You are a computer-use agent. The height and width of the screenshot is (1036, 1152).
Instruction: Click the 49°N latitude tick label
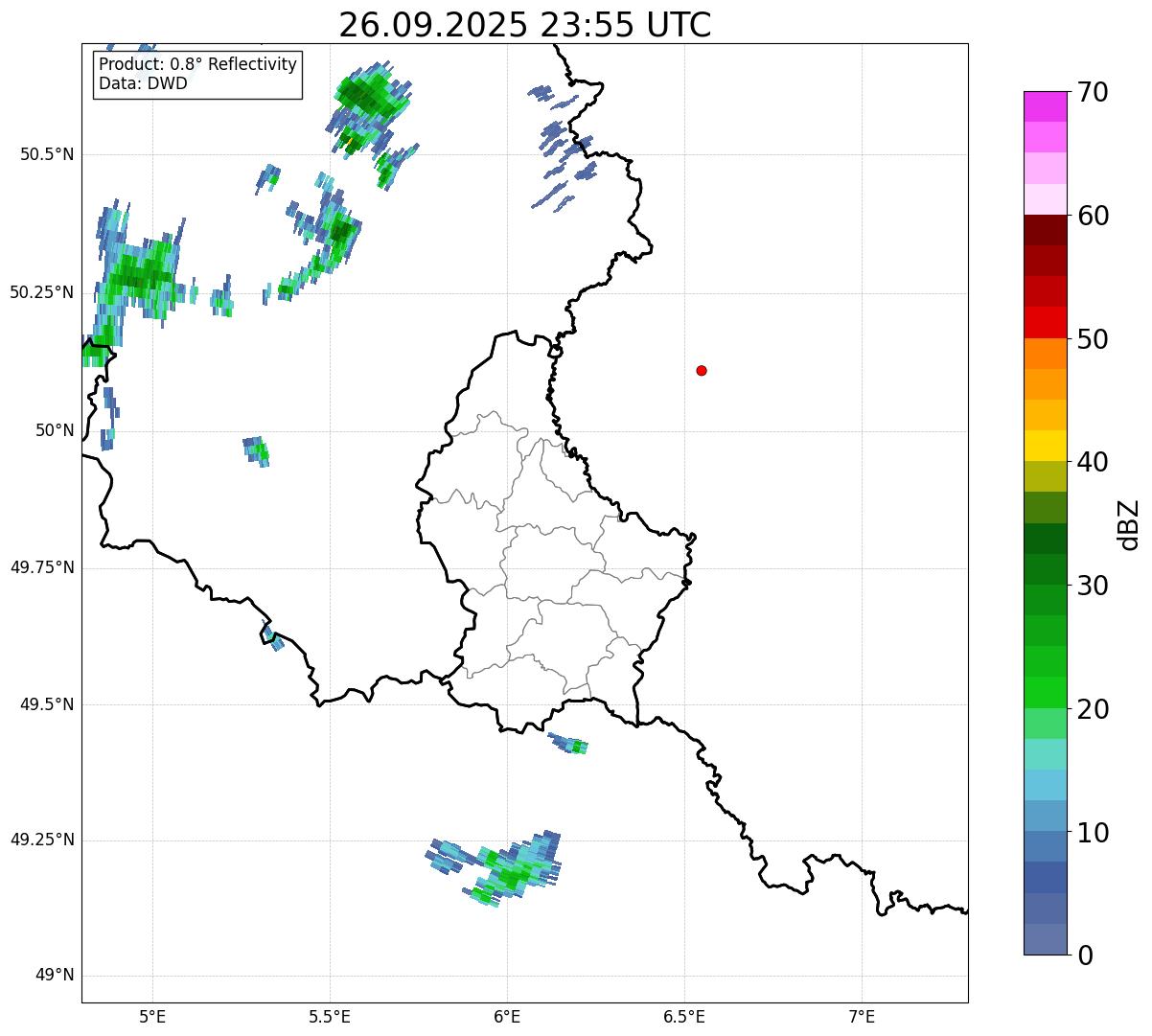54,976
